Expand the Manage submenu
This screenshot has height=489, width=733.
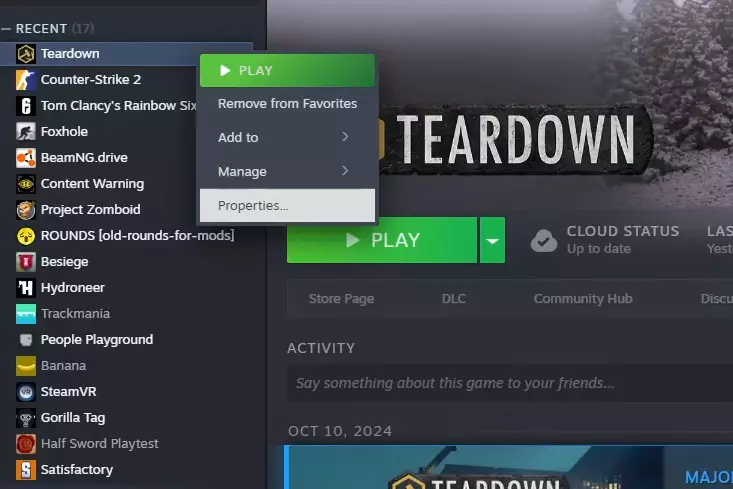pyautogui.click(x=287, y=172)
